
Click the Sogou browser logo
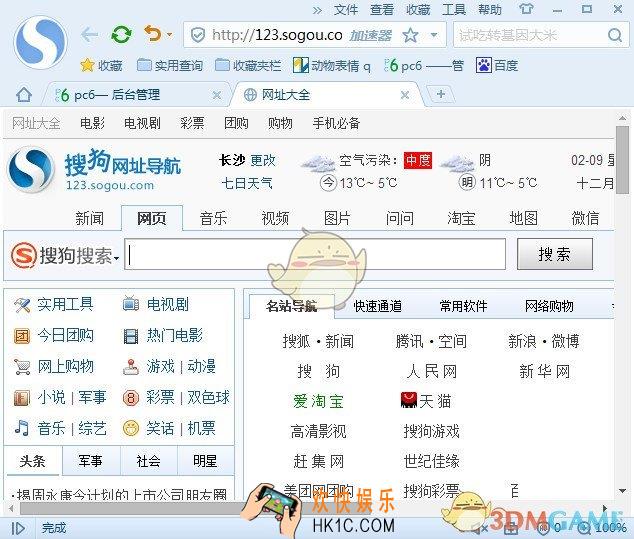coord(40,42)
